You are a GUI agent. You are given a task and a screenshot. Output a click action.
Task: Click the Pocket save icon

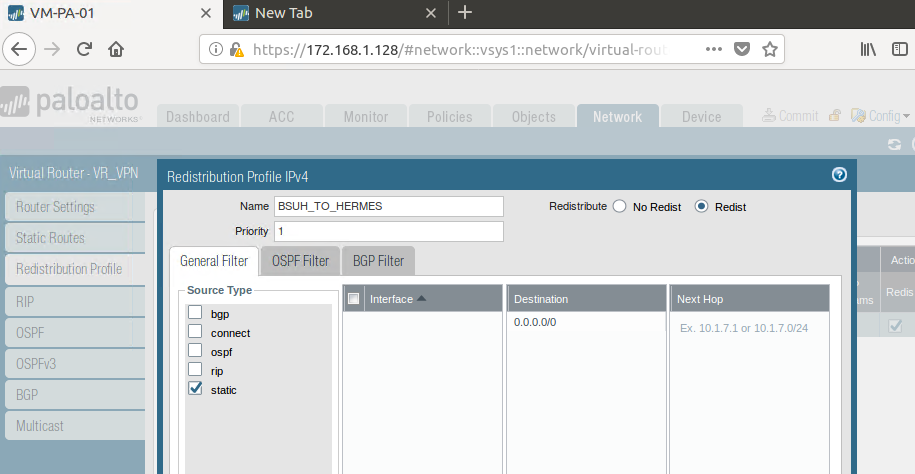pos(742,49)
